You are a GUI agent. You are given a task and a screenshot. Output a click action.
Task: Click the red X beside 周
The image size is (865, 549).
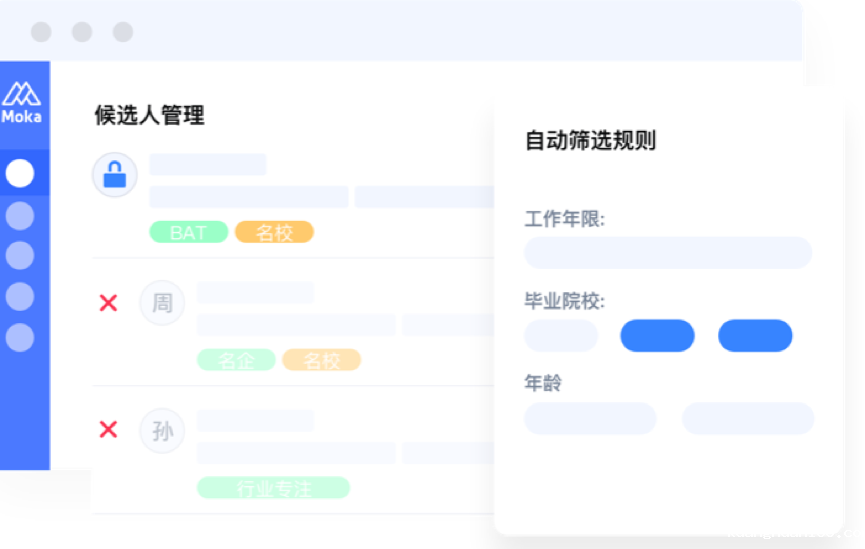point(108,302)
